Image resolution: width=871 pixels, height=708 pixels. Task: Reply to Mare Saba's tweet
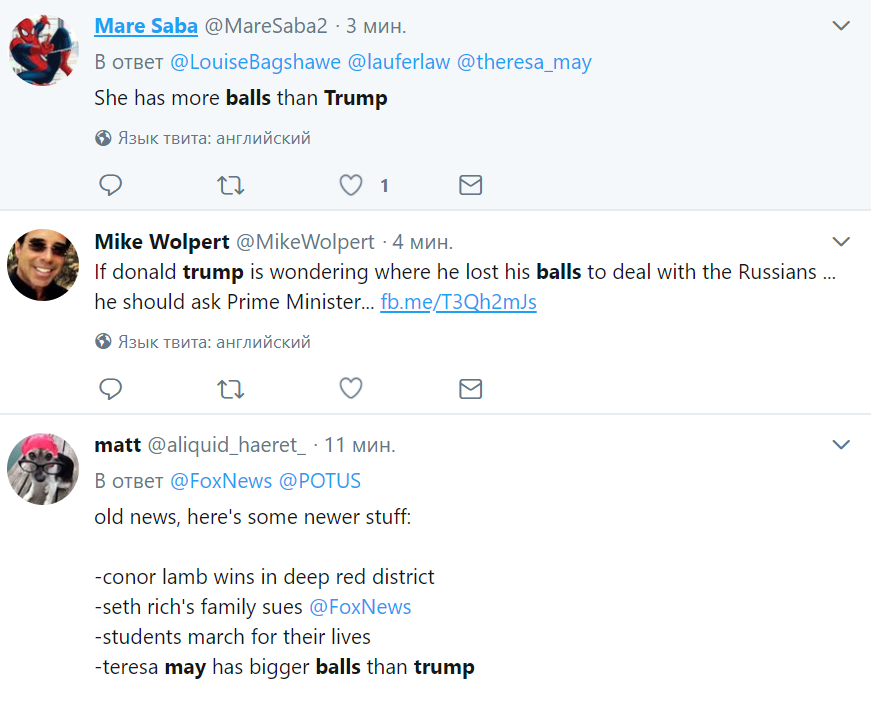110,185
